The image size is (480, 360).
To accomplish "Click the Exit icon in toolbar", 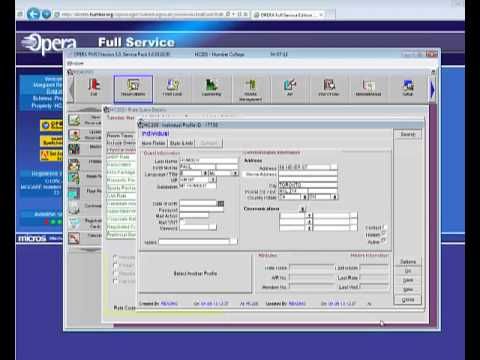I will tap(94, 88).
